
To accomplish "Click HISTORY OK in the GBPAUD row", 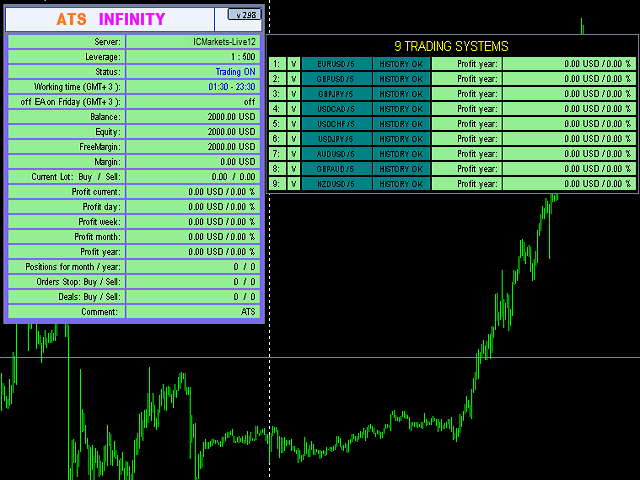I will [401, 169].
